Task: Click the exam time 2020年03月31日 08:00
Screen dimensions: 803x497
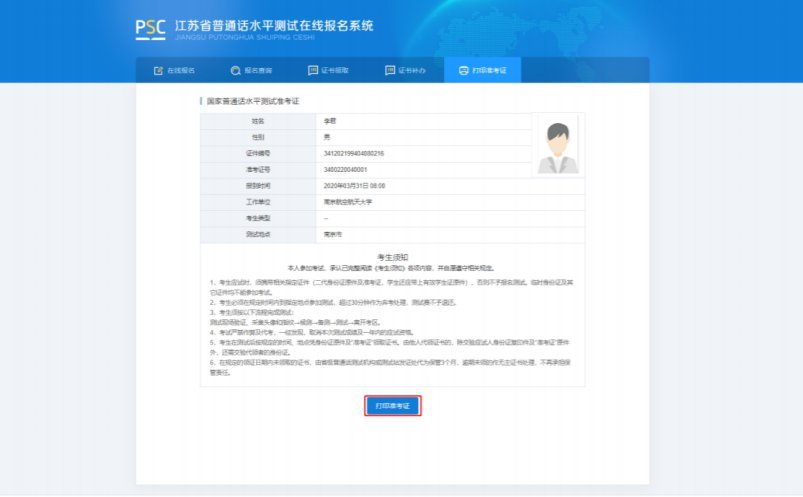Action: pos(357,185)
